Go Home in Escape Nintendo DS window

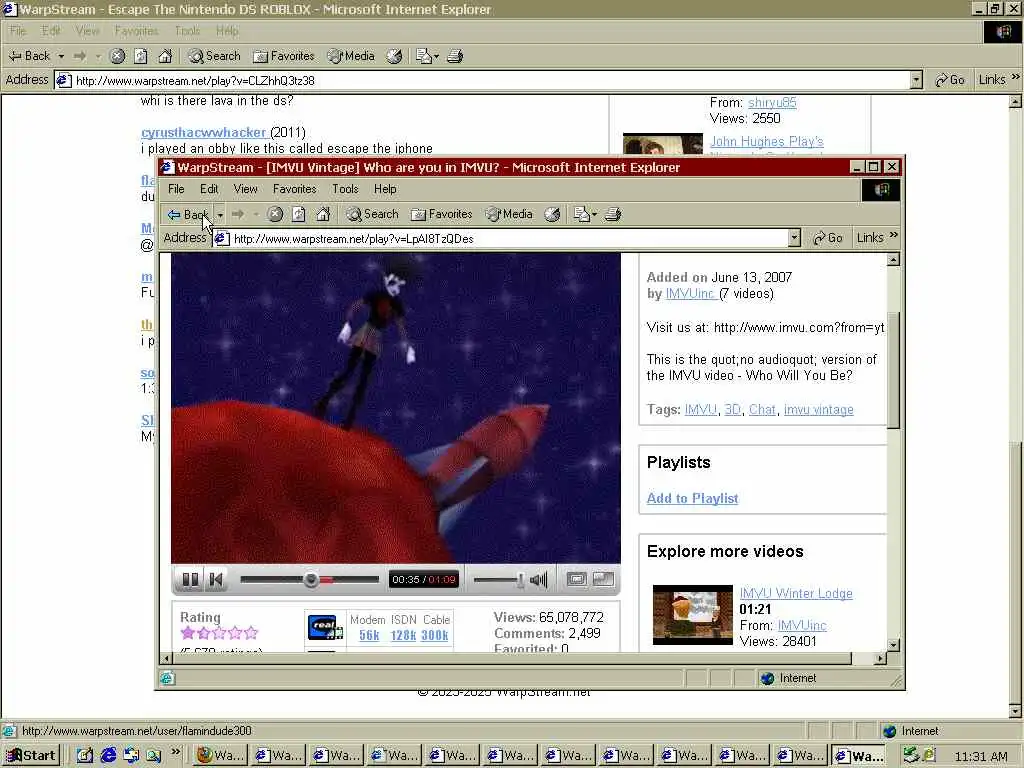coord(165,56)
